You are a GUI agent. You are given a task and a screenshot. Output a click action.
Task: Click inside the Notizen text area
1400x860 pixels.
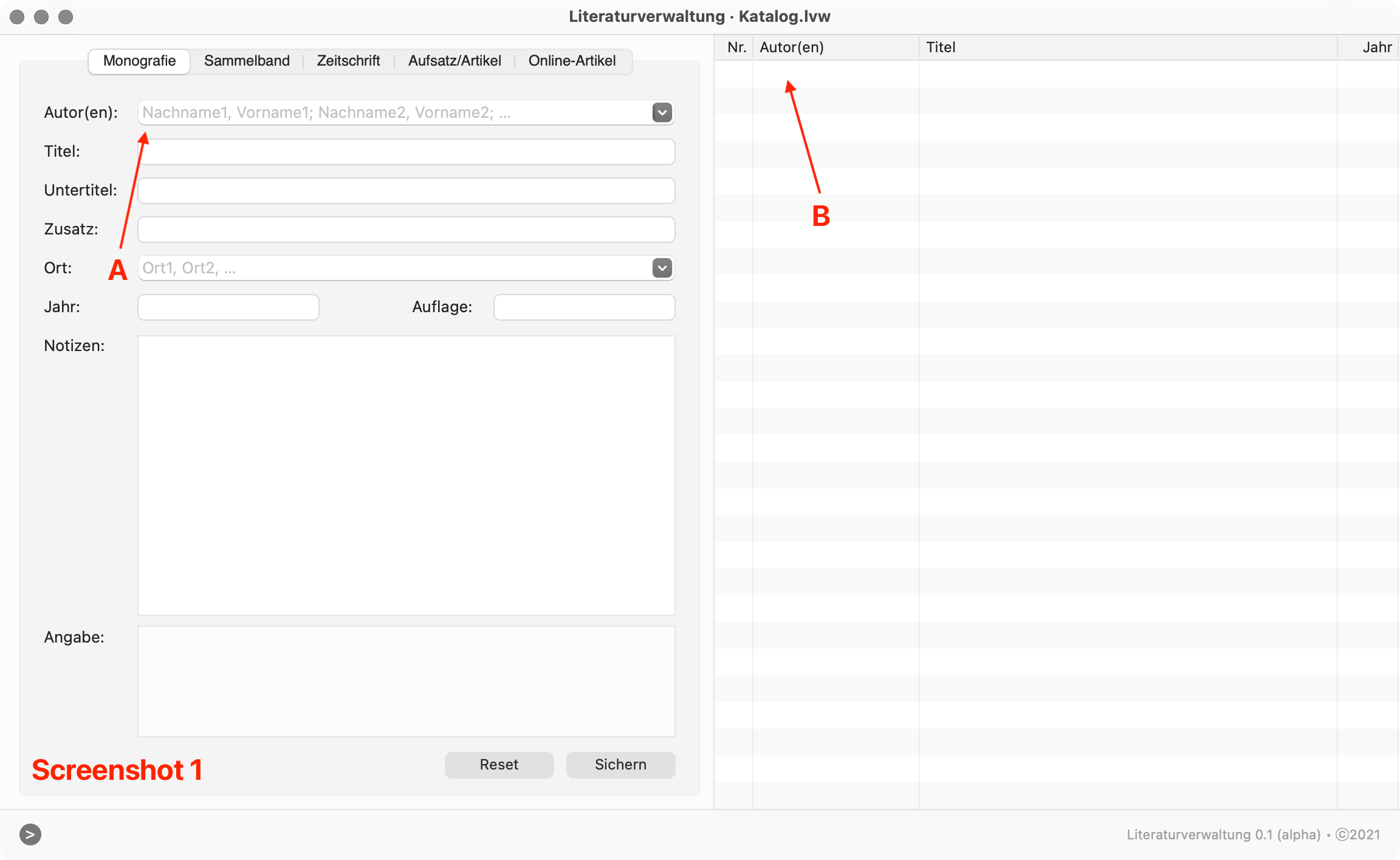click(406, 475)
